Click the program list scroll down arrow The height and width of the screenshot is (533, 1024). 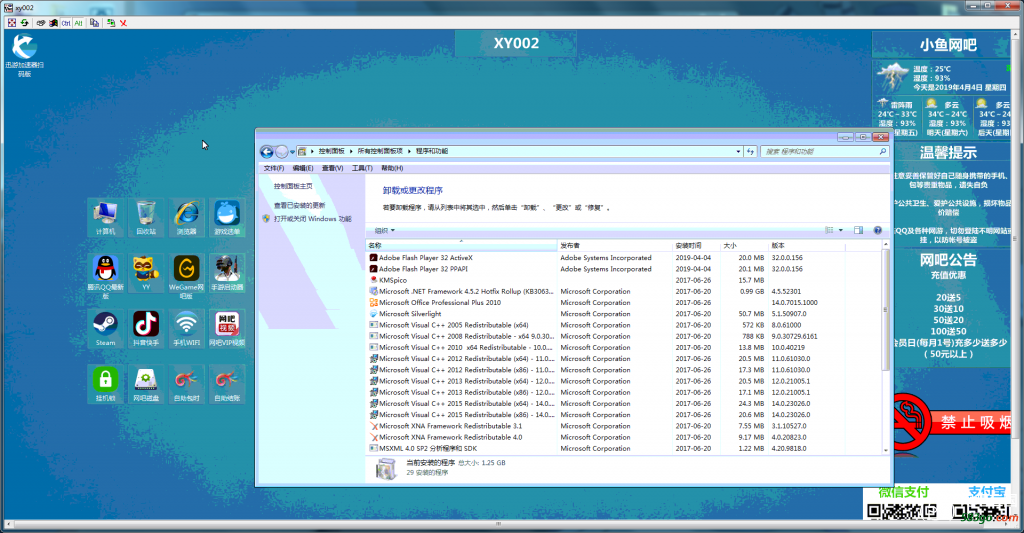pyautogui.click(x=886, y=450)
